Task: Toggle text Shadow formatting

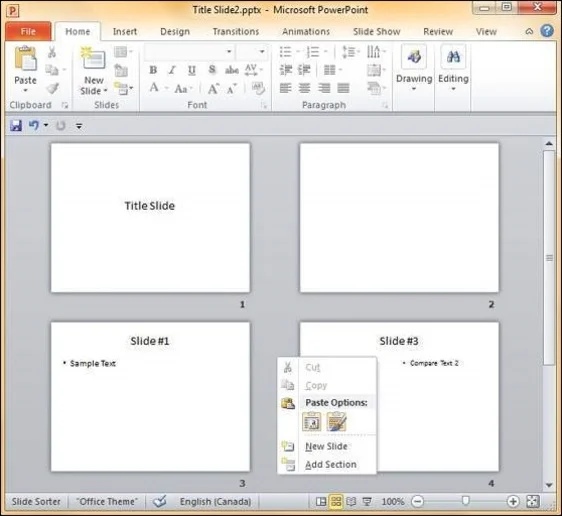Action: click(x=212, y=70)
